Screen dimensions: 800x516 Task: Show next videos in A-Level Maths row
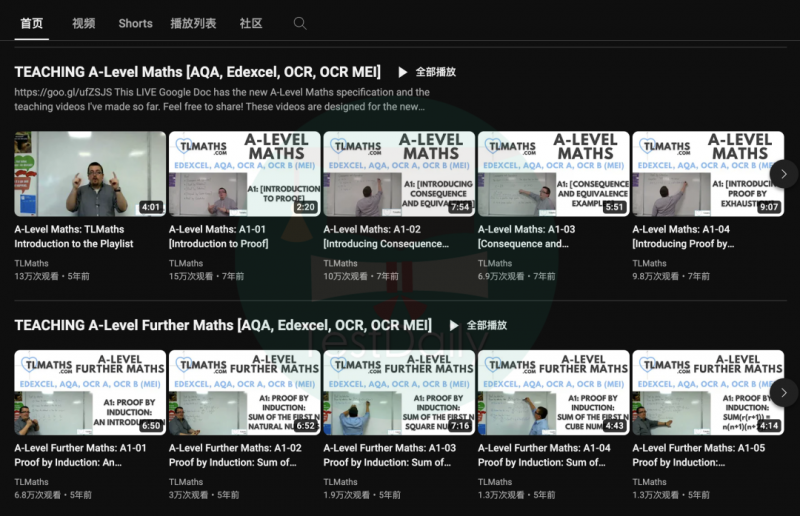click(784, 174)
